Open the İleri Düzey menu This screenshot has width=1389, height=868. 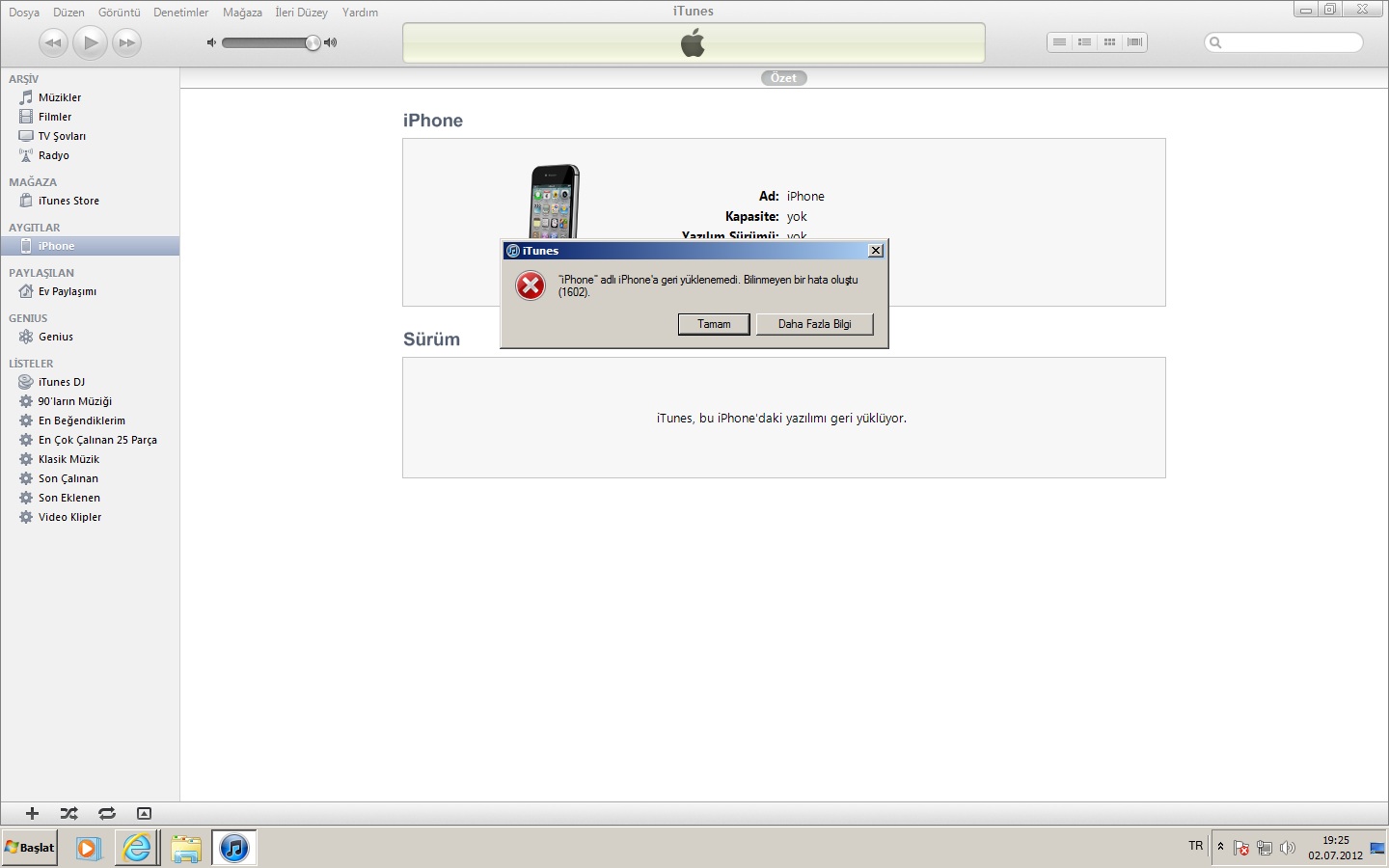pos(301,13)
